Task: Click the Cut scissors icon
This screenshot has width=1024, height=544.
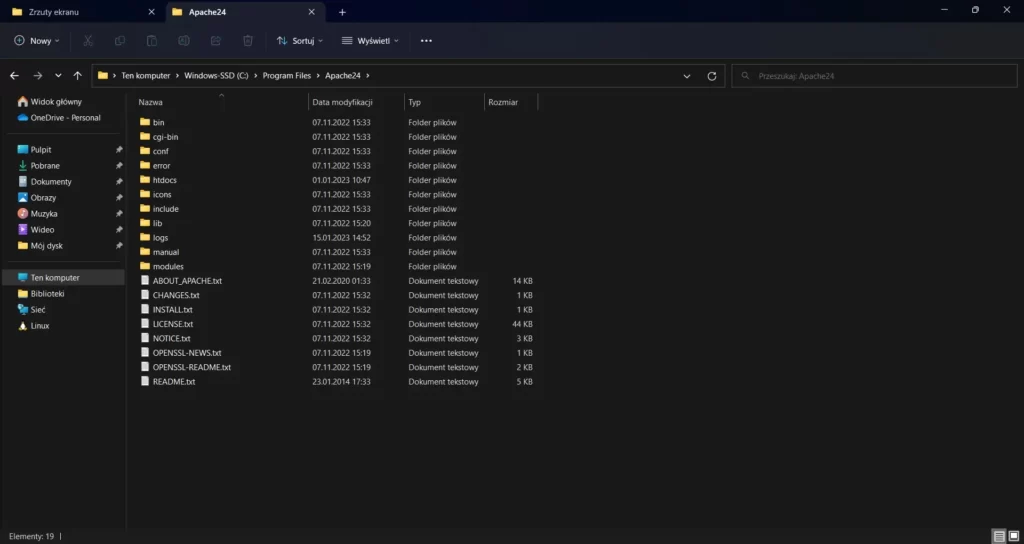Action: [x=88, y=40]
